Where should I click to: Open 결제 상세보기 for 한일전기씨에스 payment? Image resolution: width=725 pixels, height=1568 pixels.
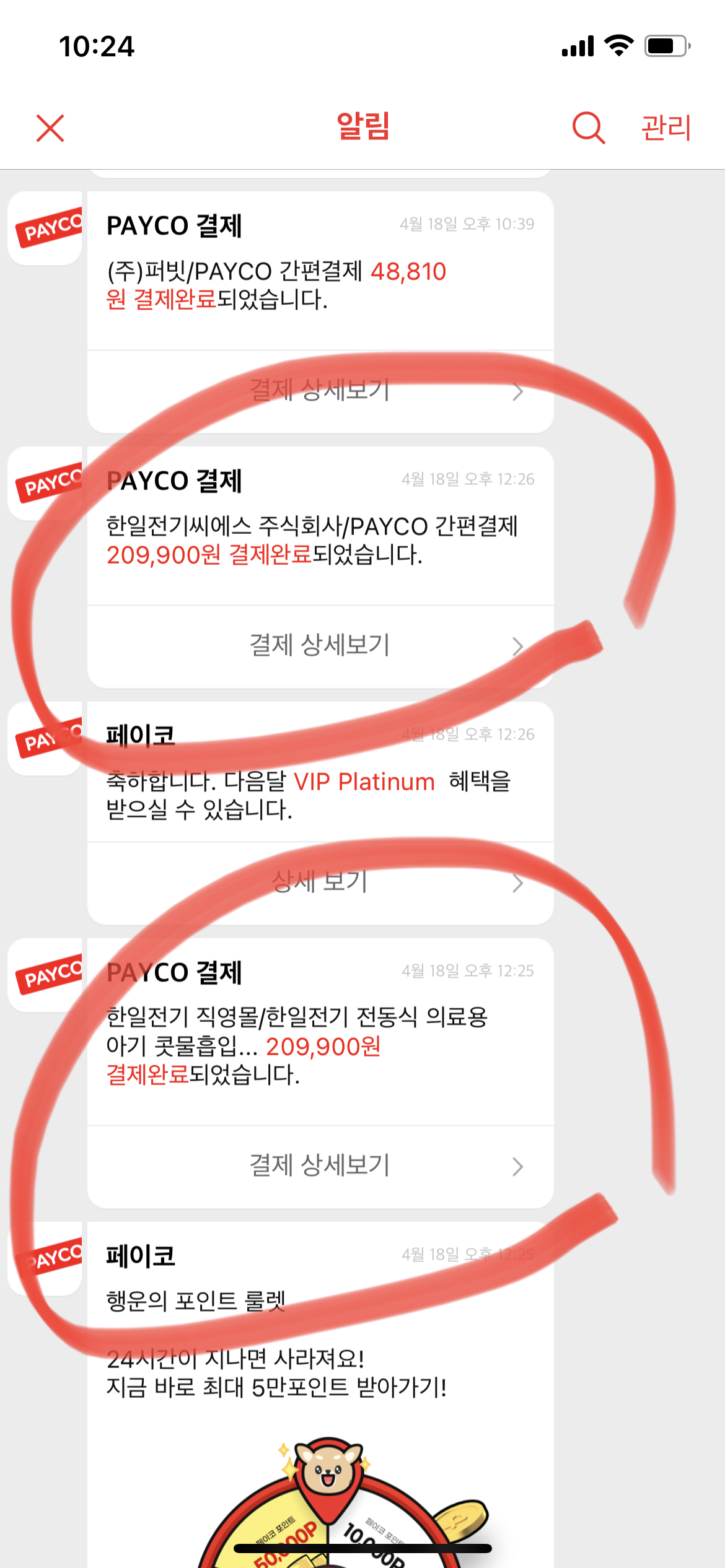(320, 647)
